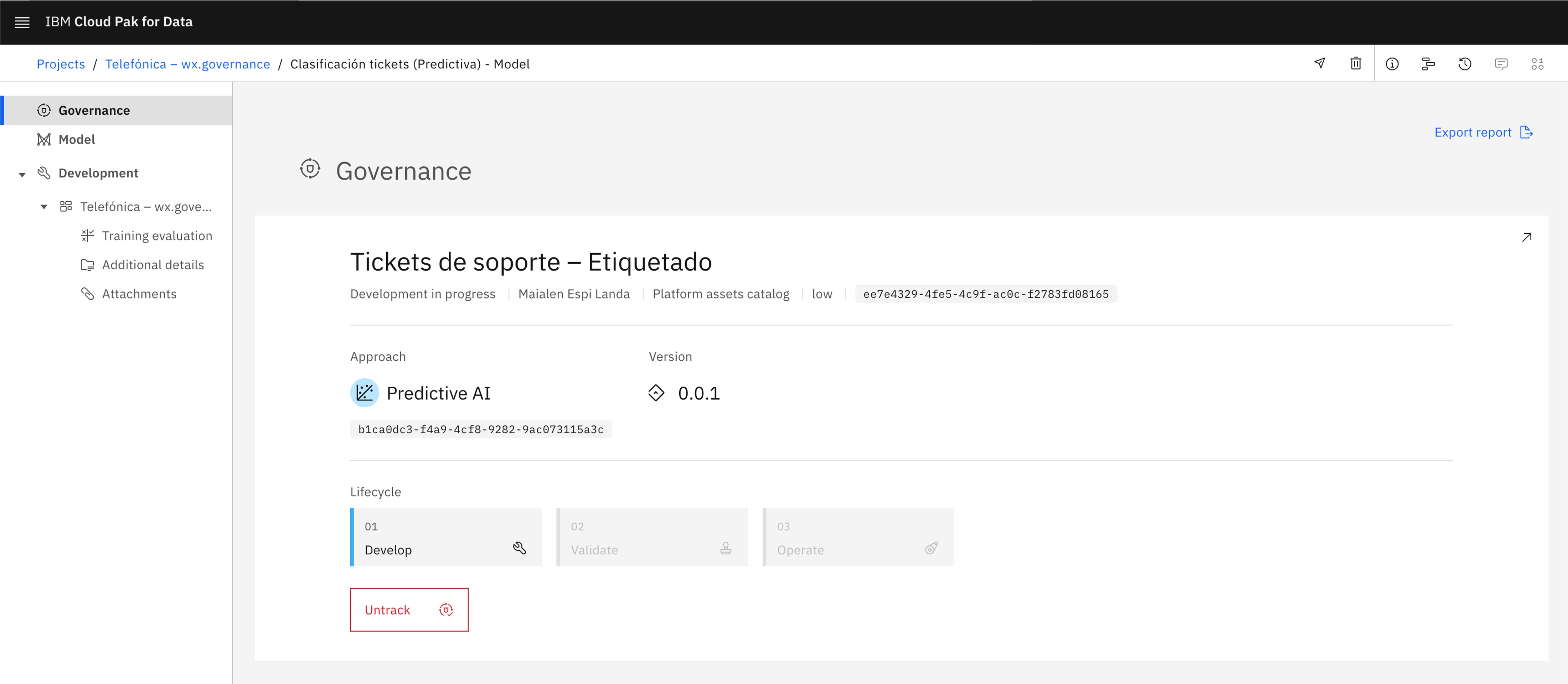
Task: Select Governance in the sidebar
Action: (x=116, y=110)
